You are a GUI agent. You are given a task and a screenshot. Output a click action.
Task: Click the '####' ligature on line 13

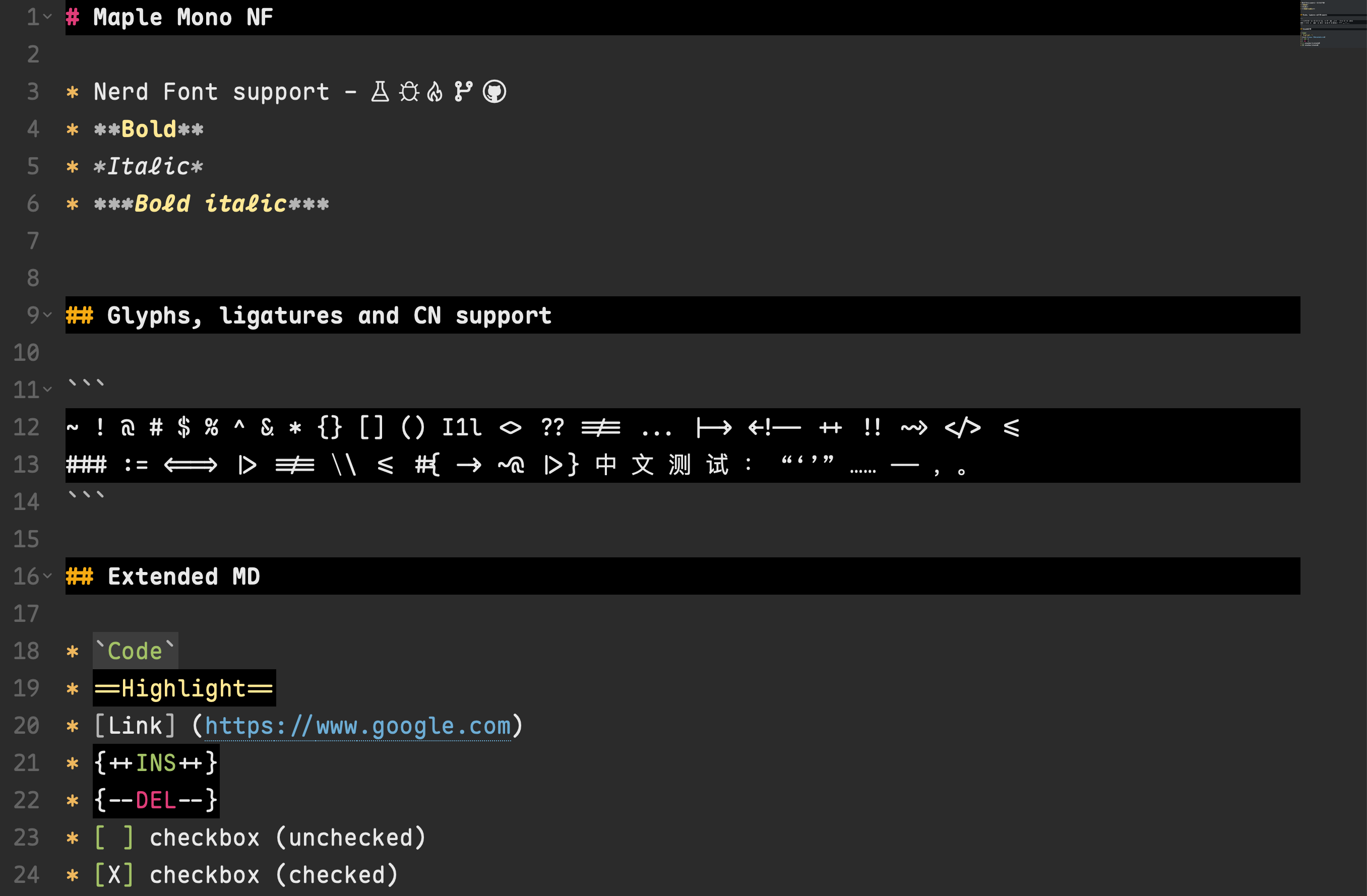86,465
